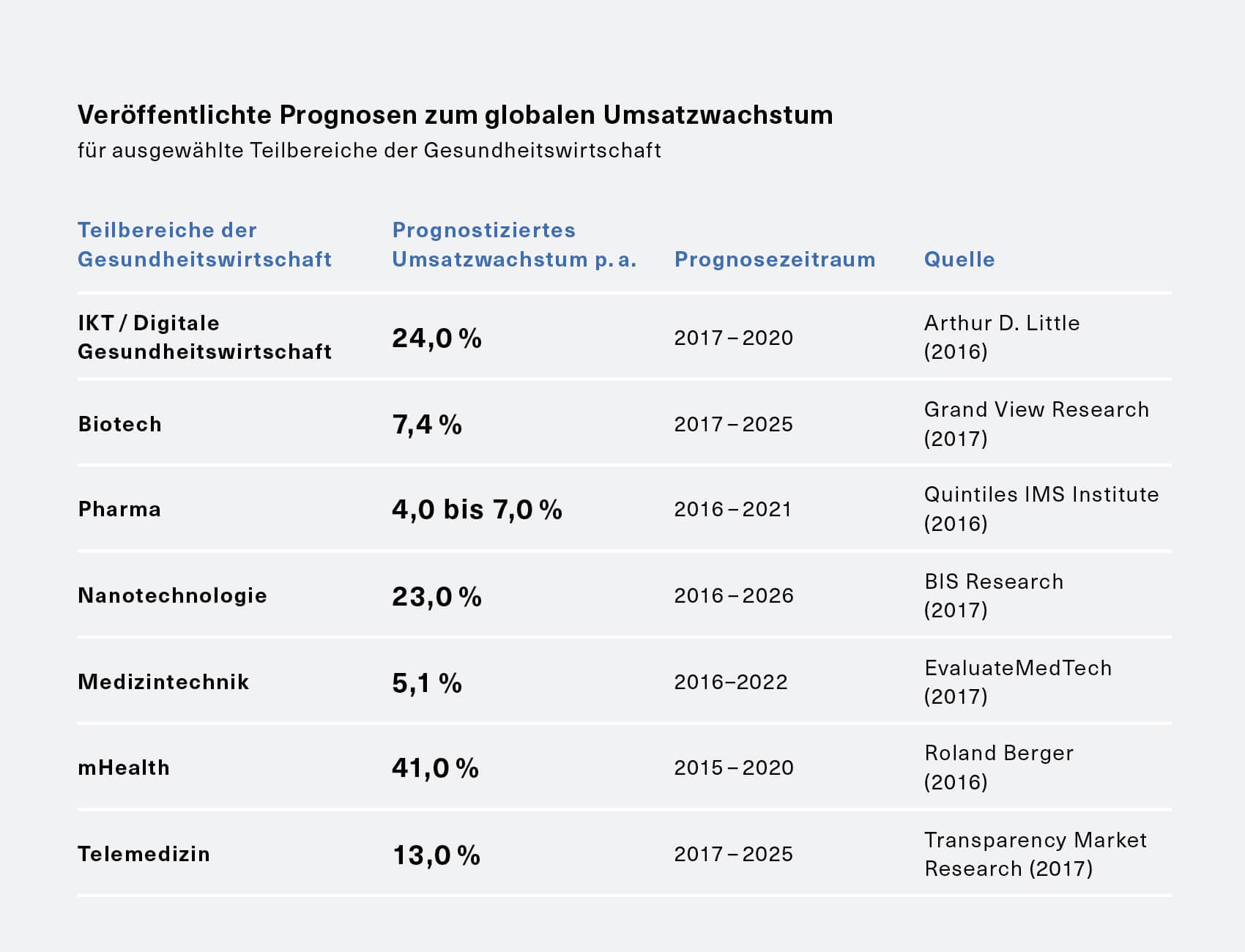
Task: Click the 'Telemedizin' row label
Action: coord(144,854)
